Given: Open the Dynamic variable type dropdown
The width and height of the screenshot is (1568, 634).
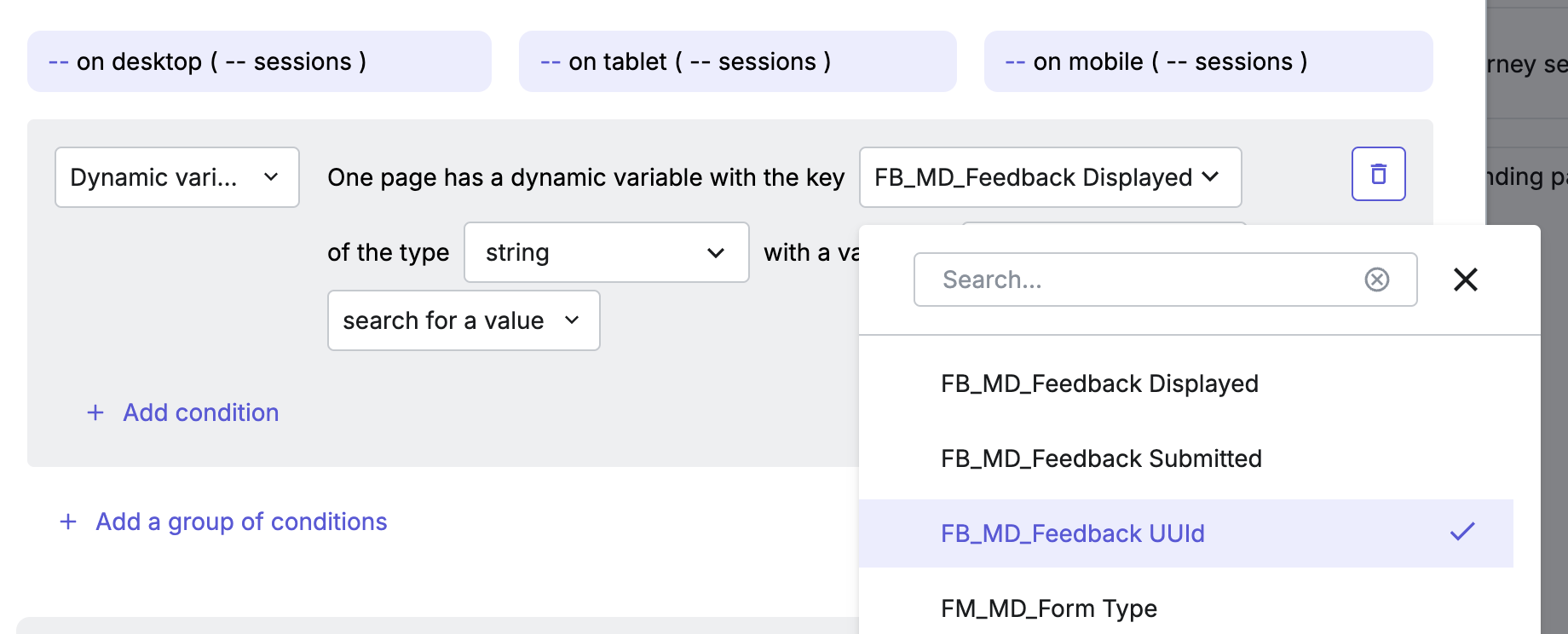Looking at the screenshot, I should pyautogui.click(x=177, y=177).
